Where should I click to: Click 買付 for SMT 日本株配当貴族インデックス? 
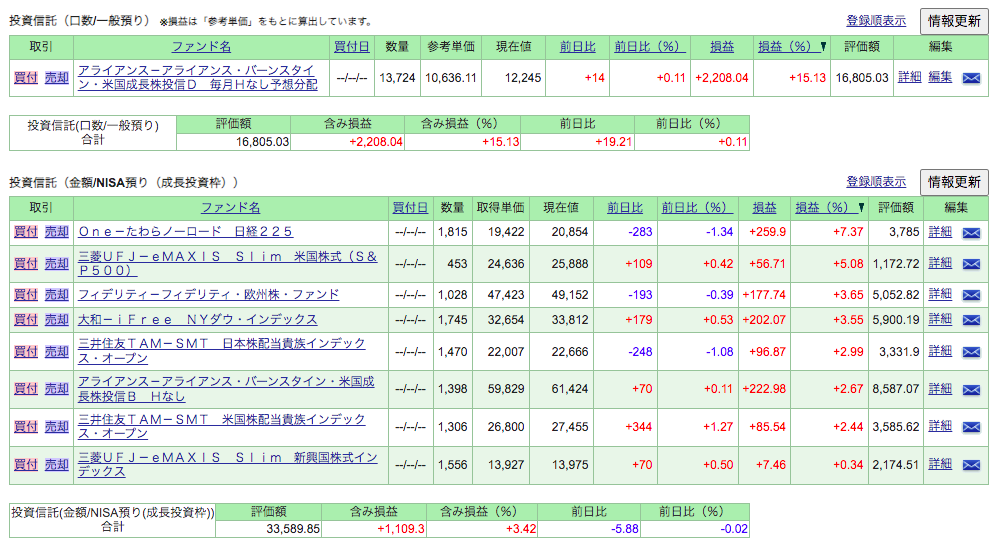point(26,351)
